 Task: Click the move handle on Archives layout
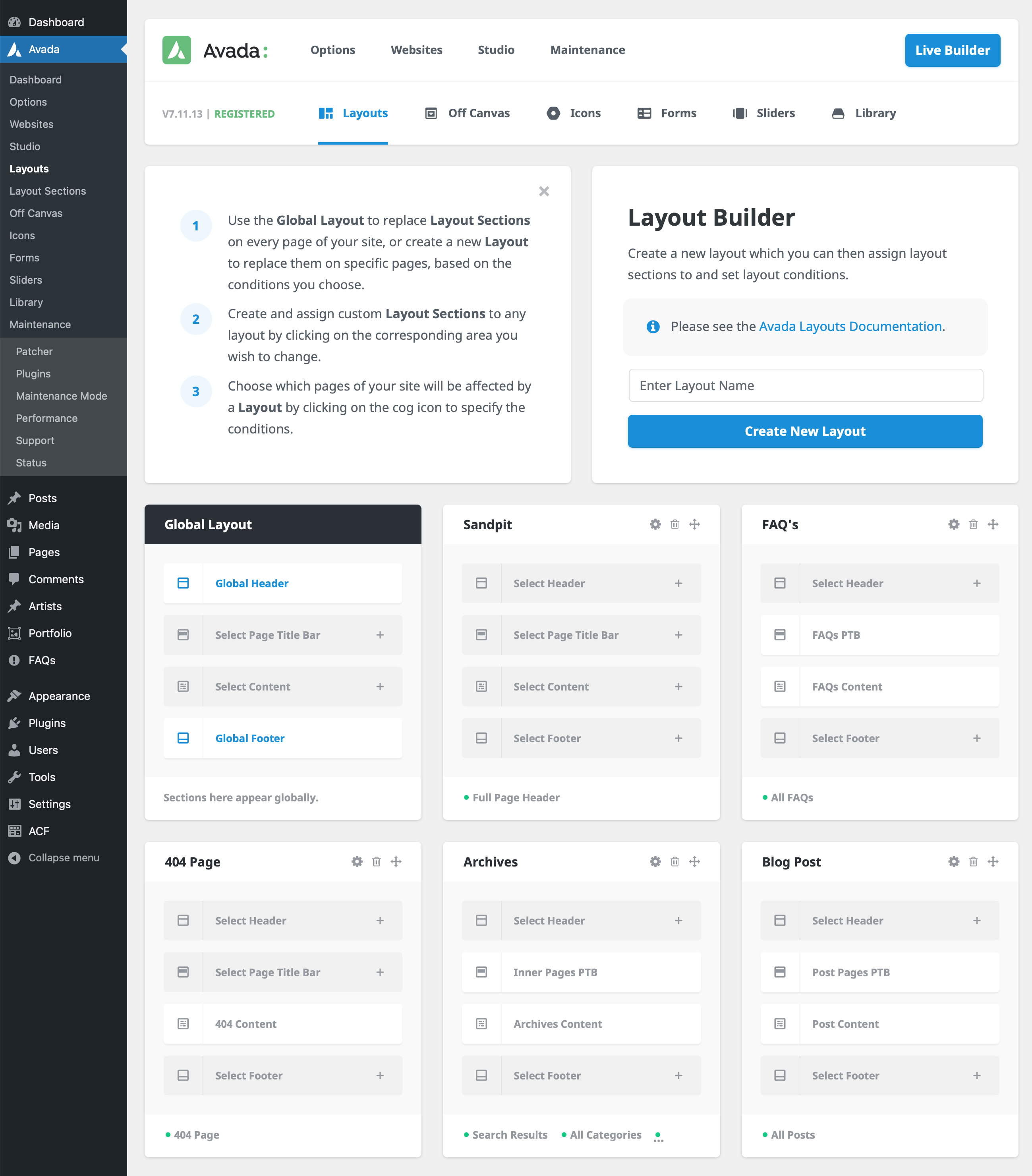pyautogui.click(x=694, y=861)
